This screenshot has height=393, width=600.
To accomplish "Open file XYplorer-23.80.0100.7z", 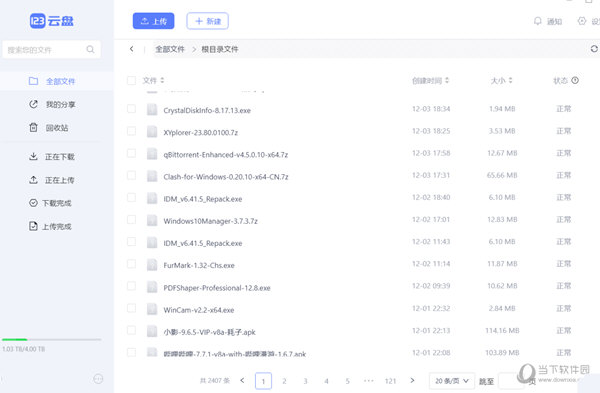I will pyautogui.click(x=201, y=133).
